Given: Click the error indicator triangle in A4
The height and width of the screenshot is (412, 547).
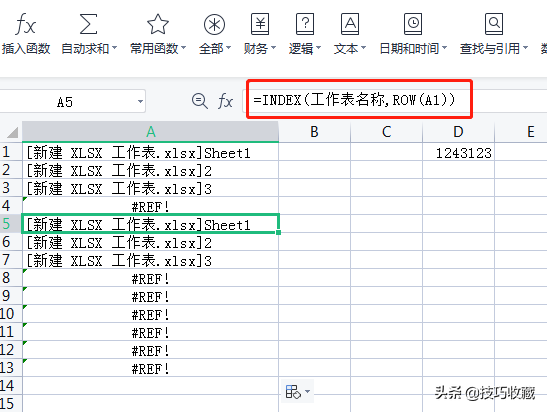Looking at the screenshot, I should pyautogui.click(x=25, y=199).
